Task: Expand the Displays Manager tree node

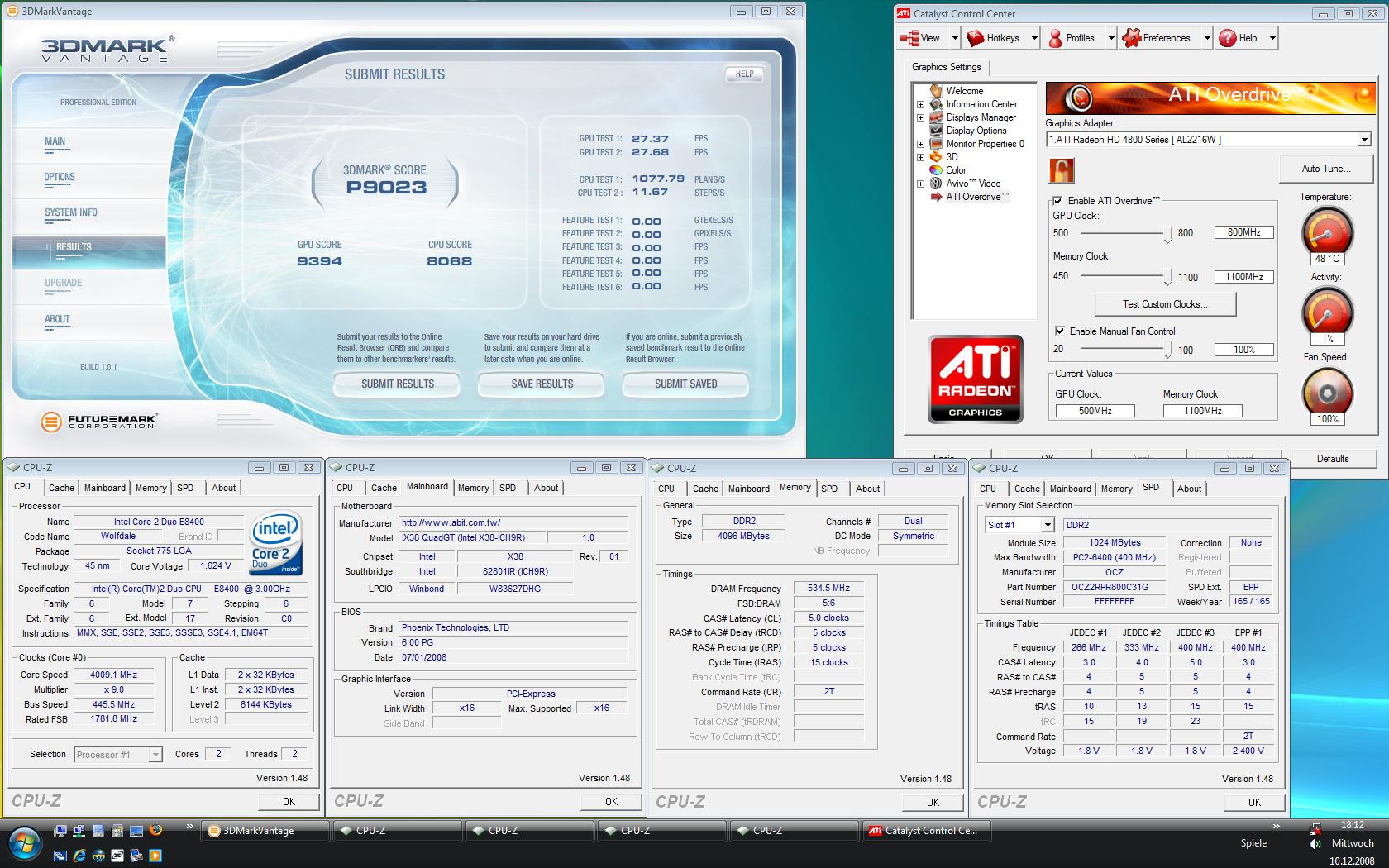Action: coord(920,117)
